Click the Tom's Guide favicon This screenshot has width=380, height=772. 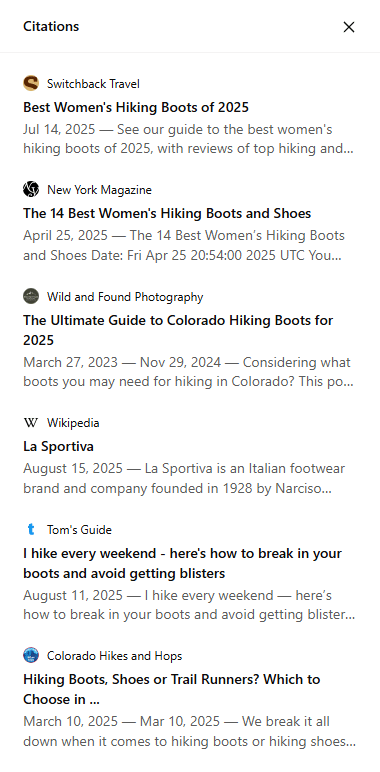point(31,529)
